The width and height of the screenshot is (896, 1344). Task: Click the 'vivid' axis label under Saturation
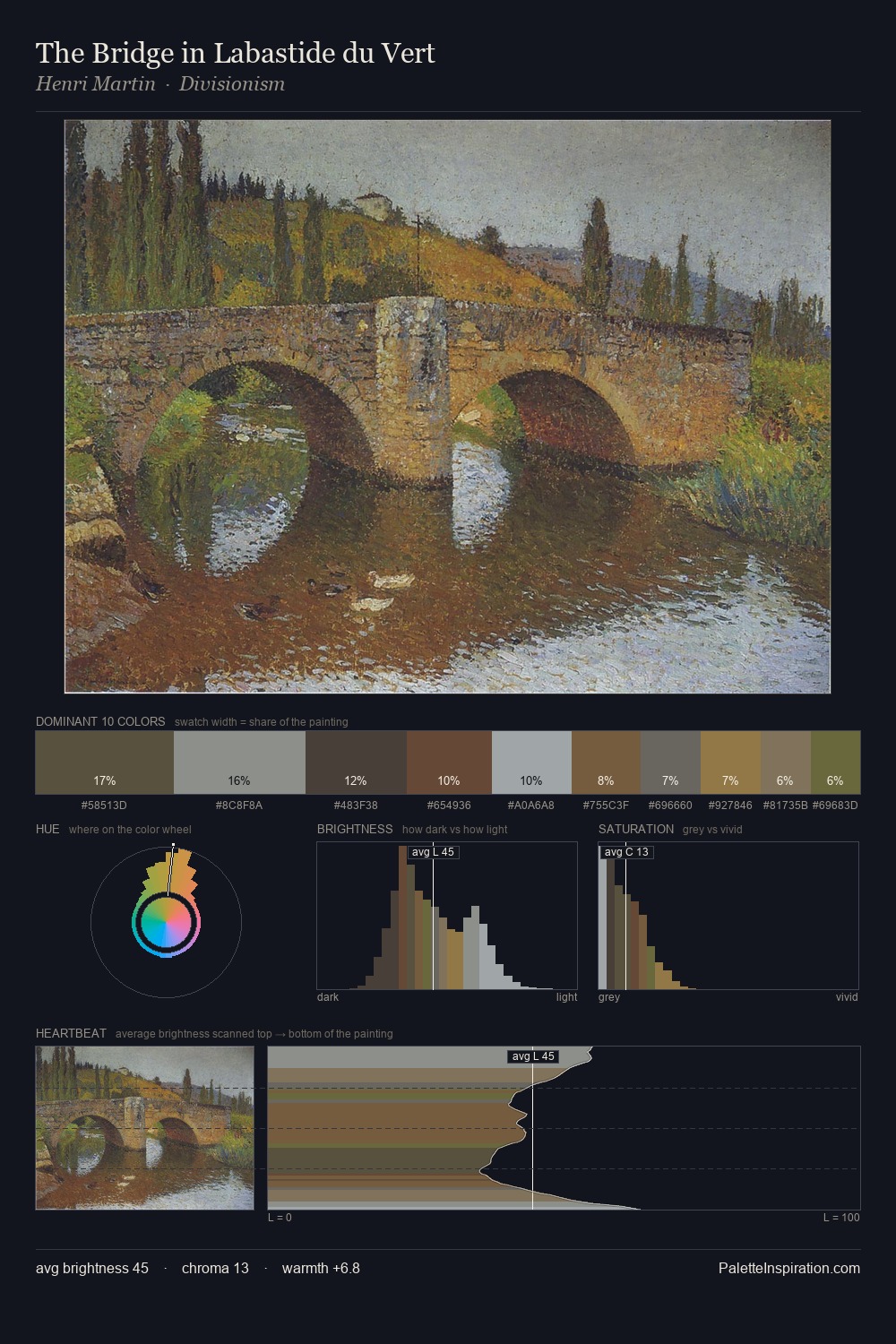(847, 996)
